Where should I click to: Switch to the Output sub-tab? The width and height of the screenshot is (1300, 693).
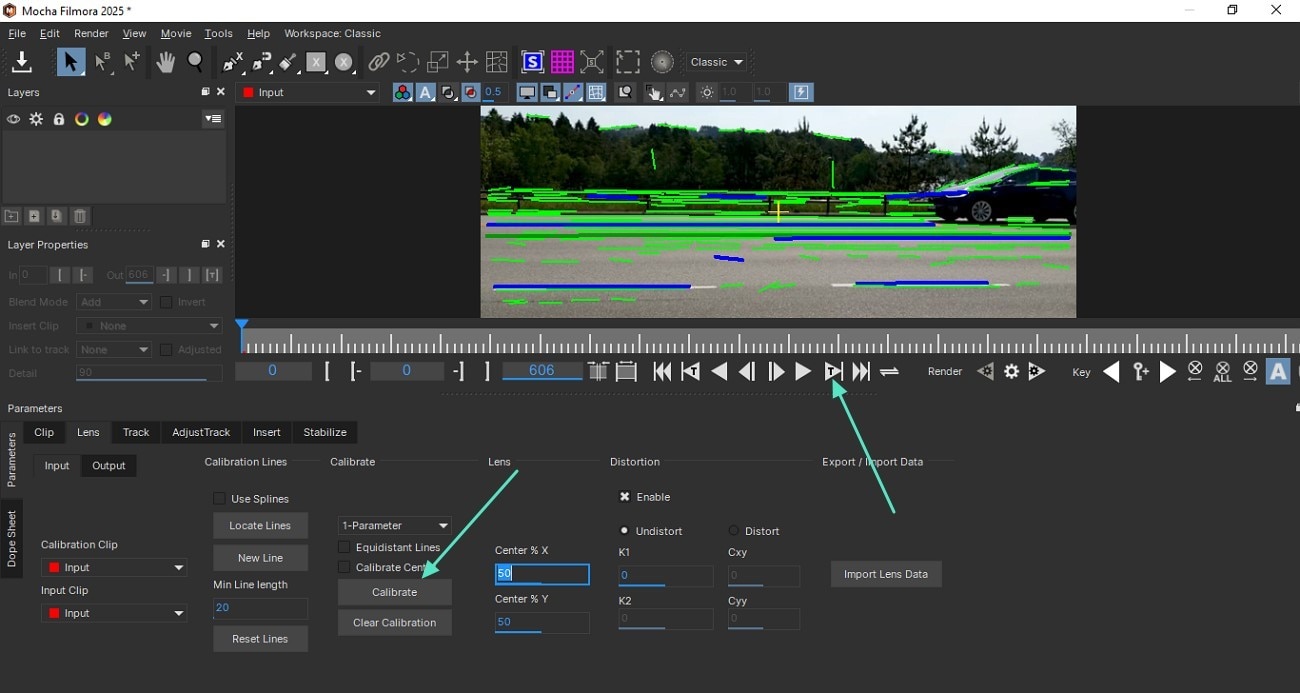coord(109,465)
